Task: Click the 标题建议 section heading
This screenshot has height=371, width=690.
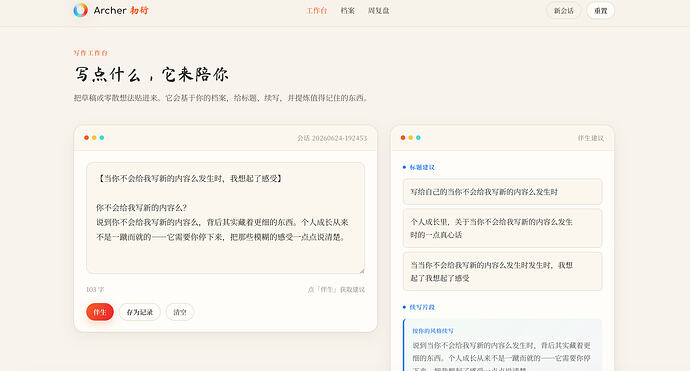Action: pyautogui.click(x=422, y=167)
